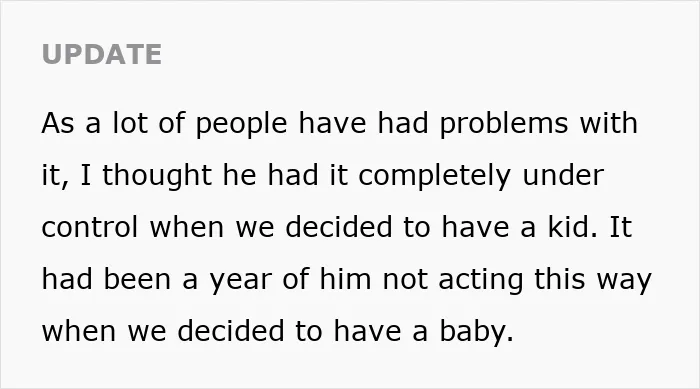Screen dimensions: 700x389
Task: Click the word "him"
Action: point(345,279)
